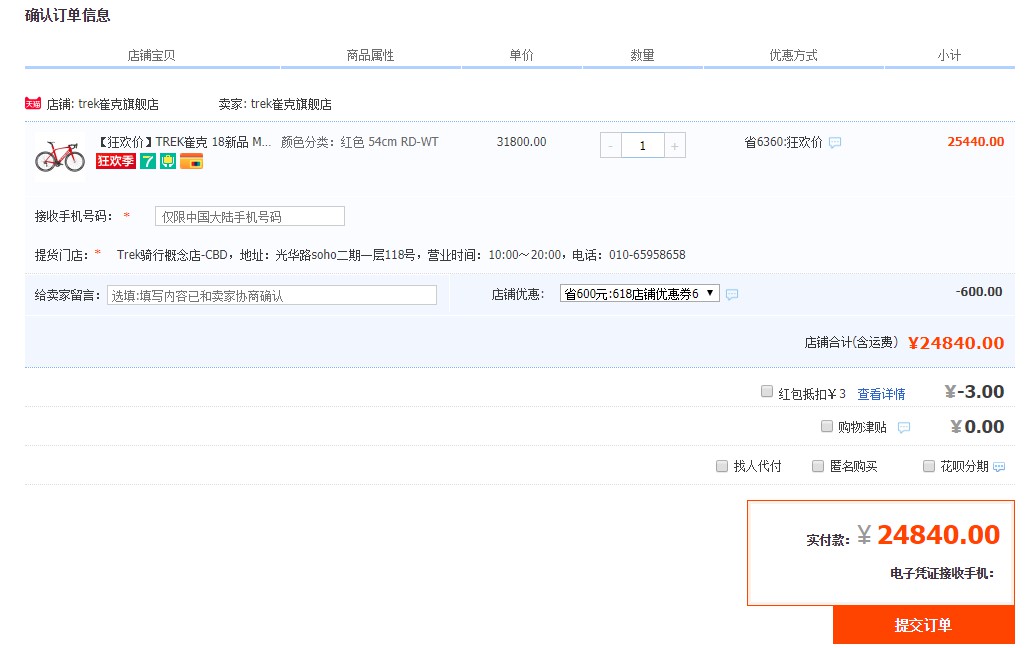Click the 优惠方式 column header
The width and height of the screenshot is (1026, 648).
click(793, 56)
